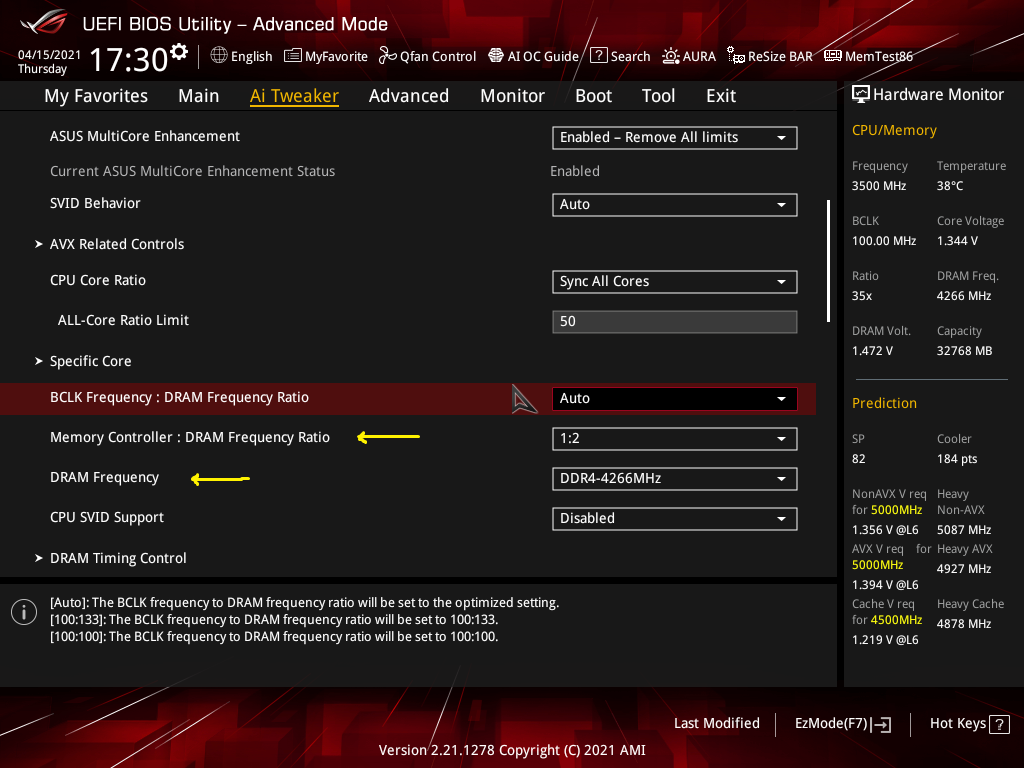1024x768 pixels.
Task: Click the English language globe icon
Action: tap(219, 56)
